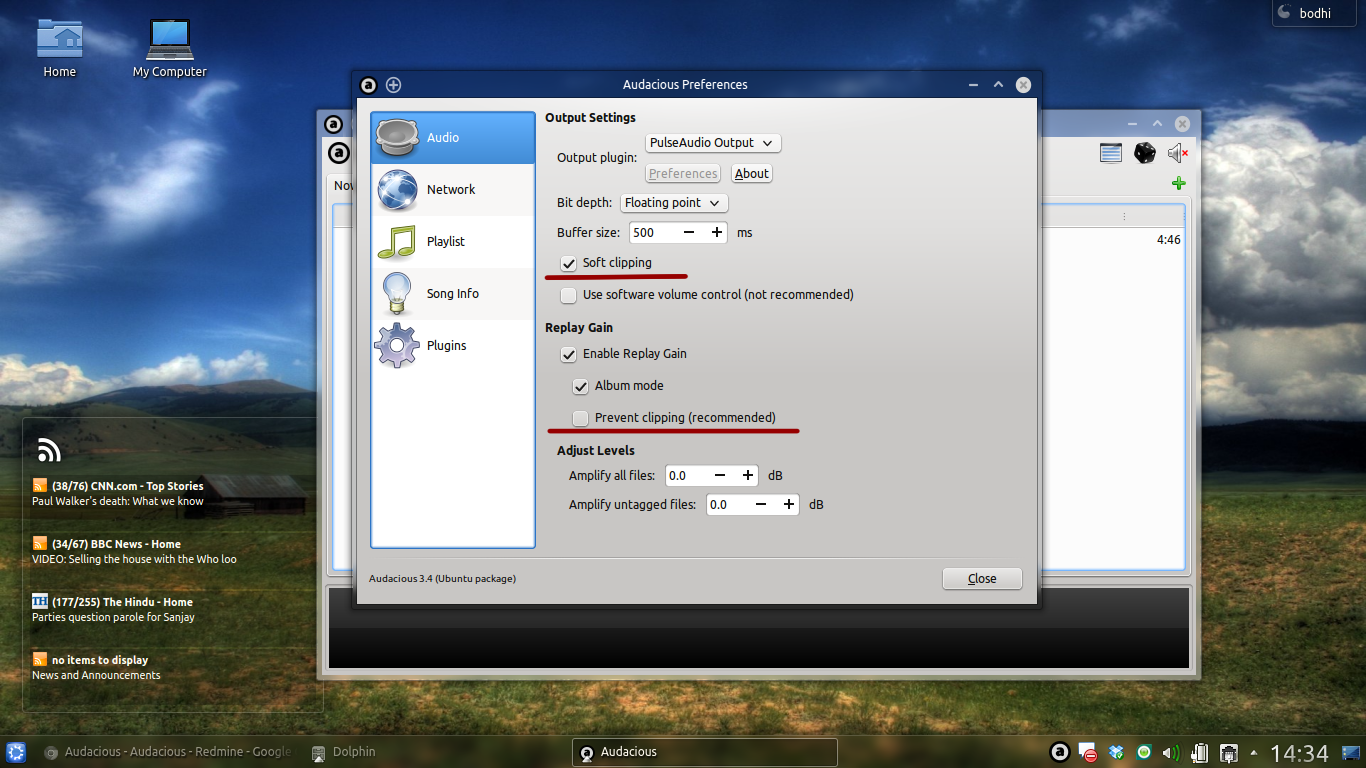Image resolution: width=1366 pixels, height=768 pixels.
Task: Click the chat blocked status tray icon
Action: pyautogui.click(x=1089, y=753)
